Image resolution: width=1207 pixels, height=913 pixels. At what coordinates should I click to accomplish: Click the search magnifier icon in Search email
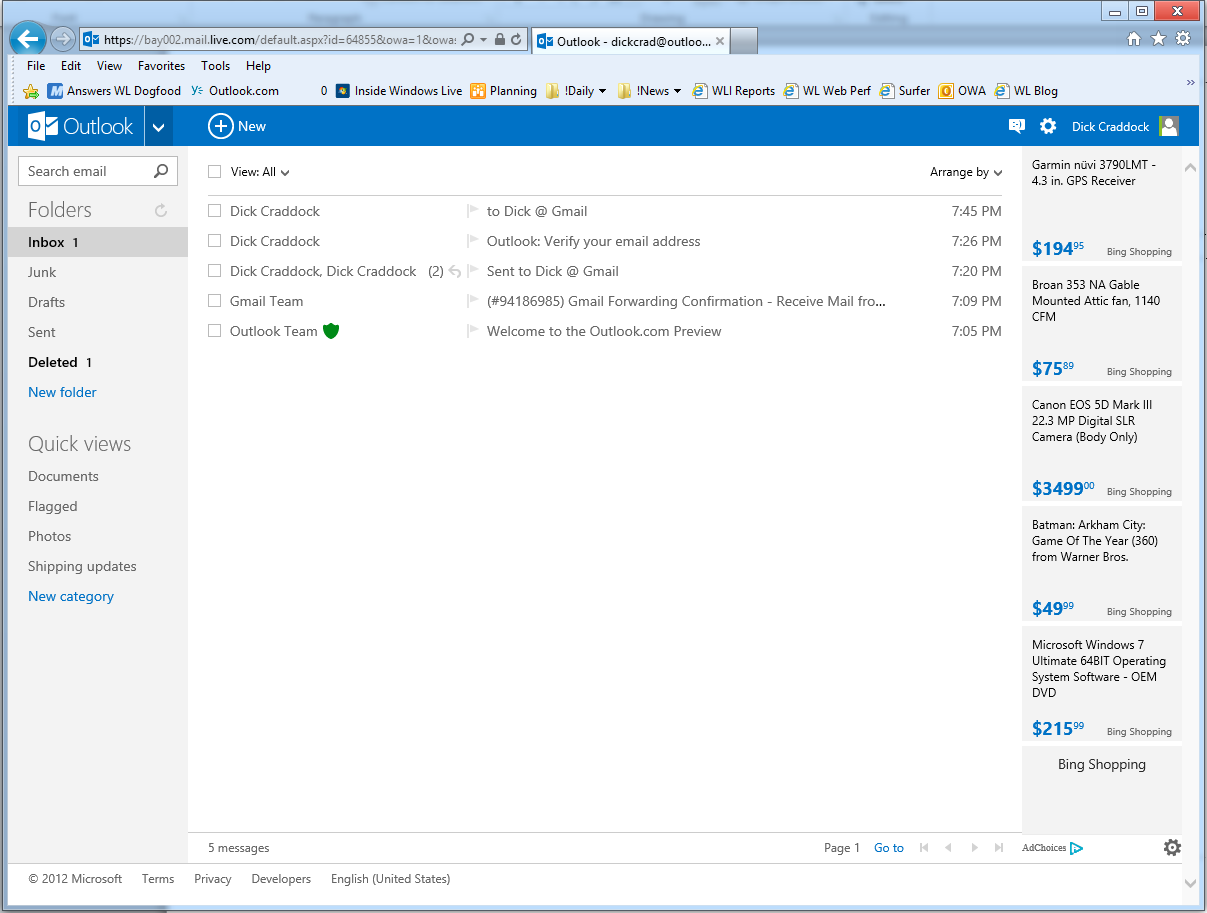click(x=161, y=171)
